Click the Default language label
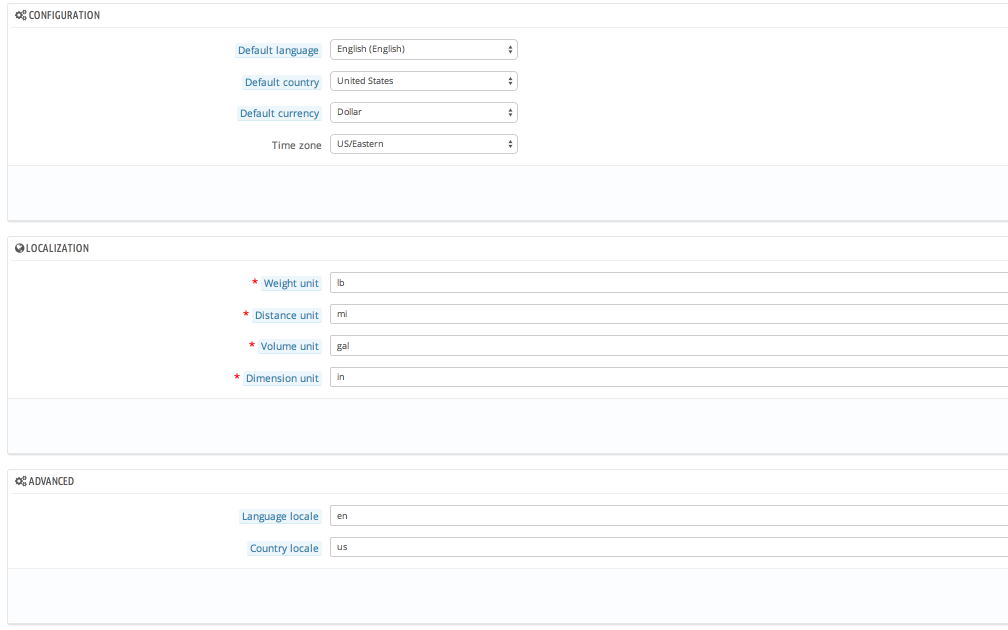 [x=278, y=51]
